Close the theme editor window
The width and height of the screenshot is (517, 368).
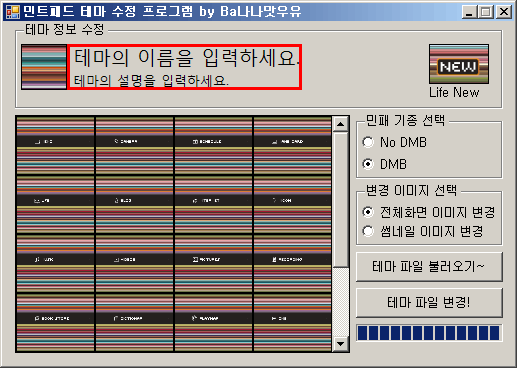pos(504,12)
